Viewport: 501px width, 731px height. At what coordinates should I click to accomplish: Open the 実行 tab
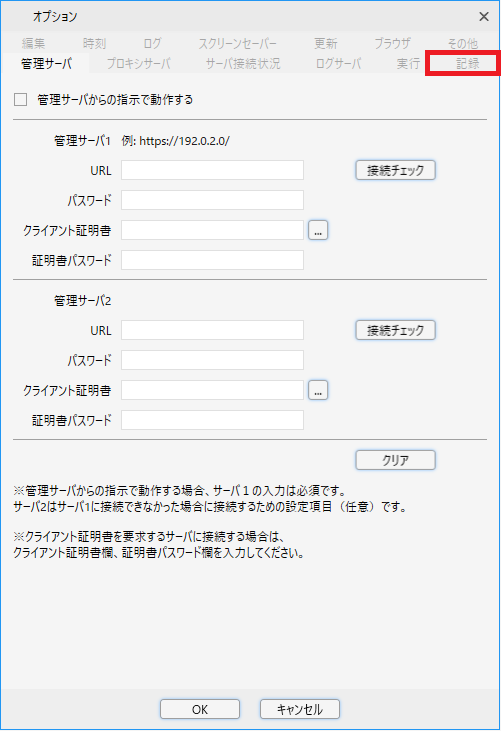tap(408, 63)
